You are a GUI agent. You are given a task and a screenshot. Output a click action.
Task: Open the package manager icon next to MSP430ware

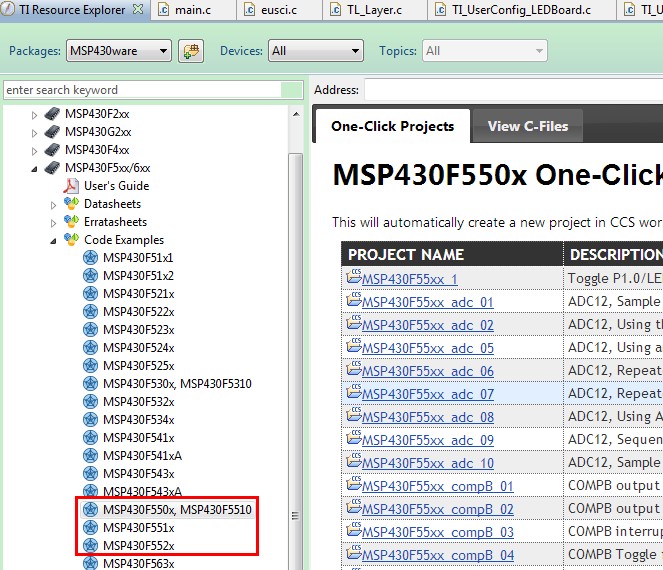click(191, 51)
